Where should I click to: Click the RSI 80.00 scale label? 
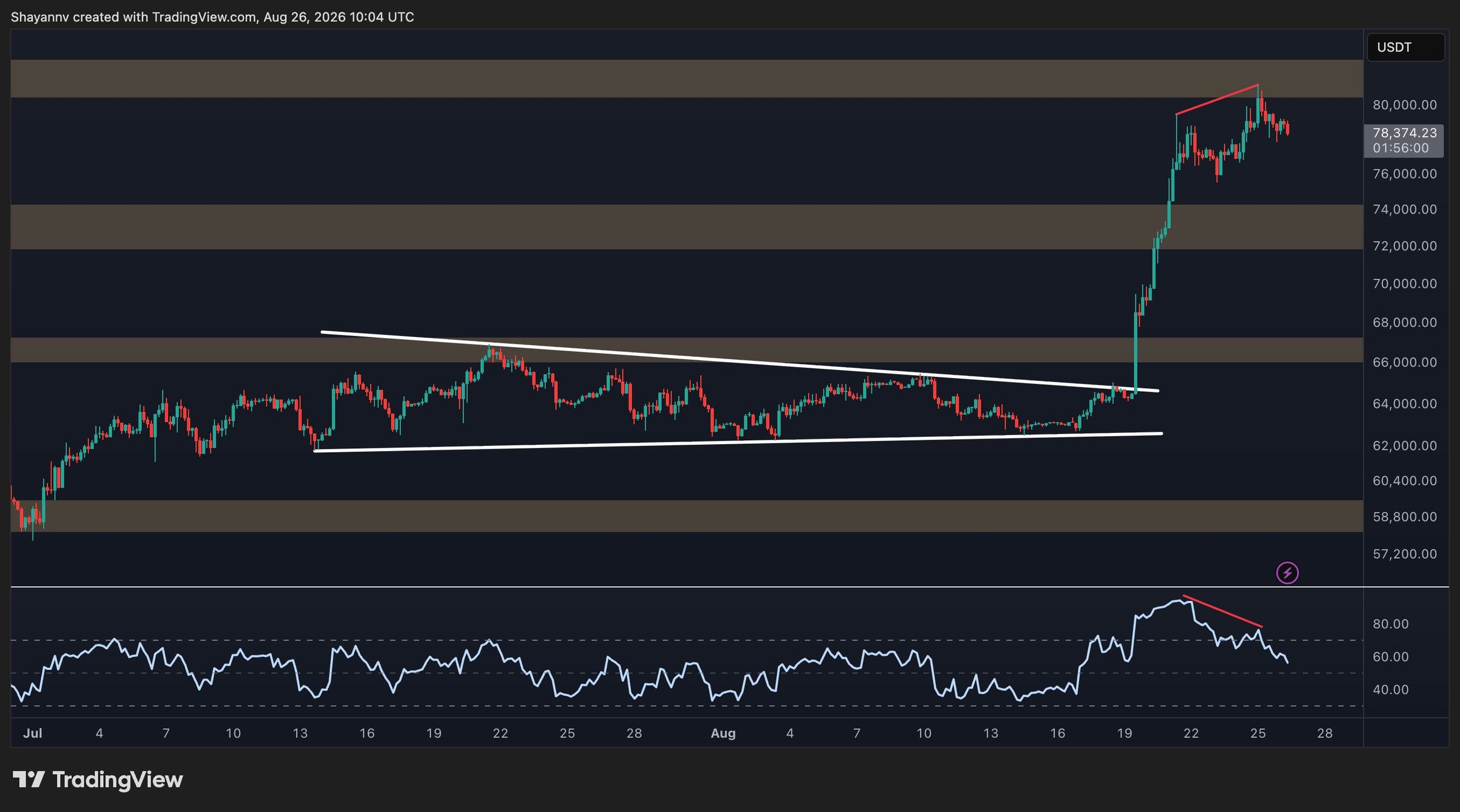1390,624
